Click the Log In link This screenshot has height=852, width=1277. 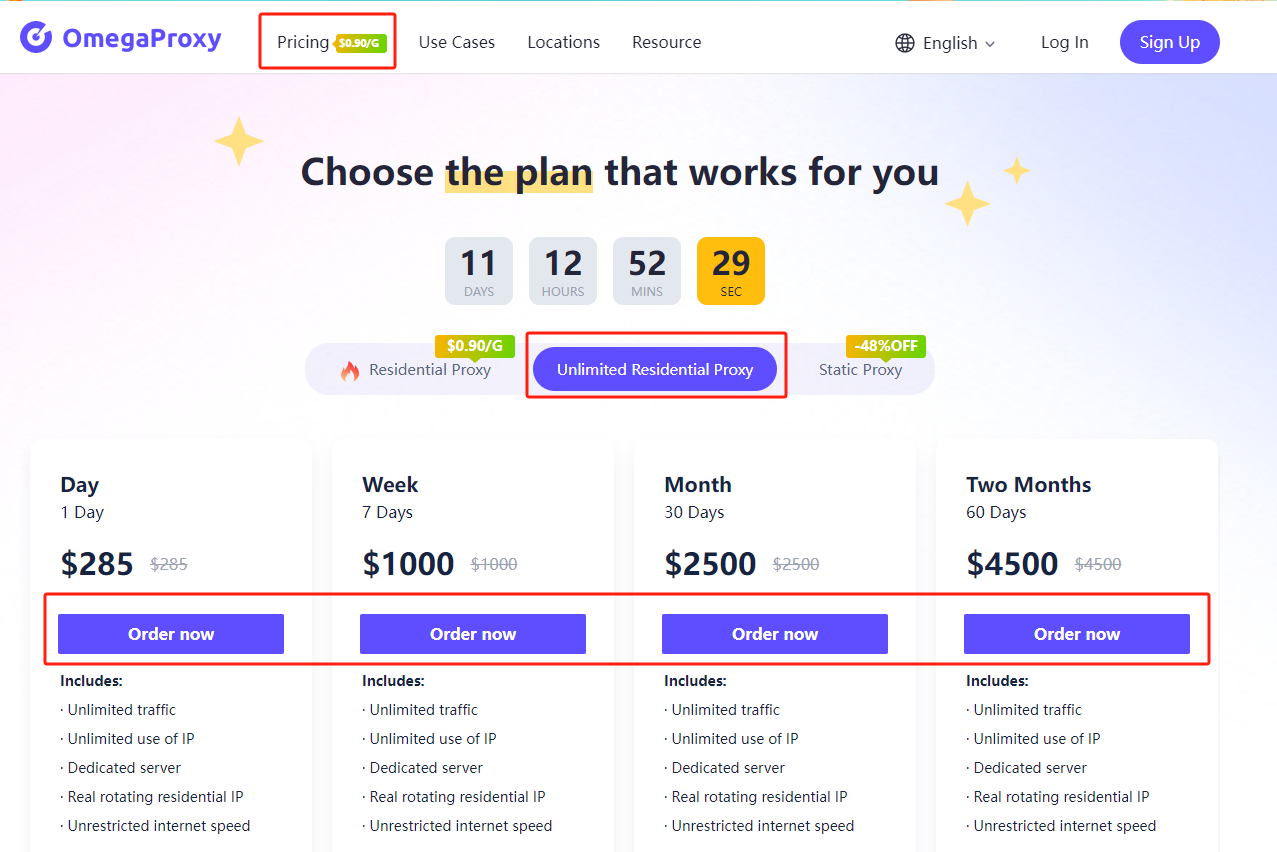(1065, 42)
